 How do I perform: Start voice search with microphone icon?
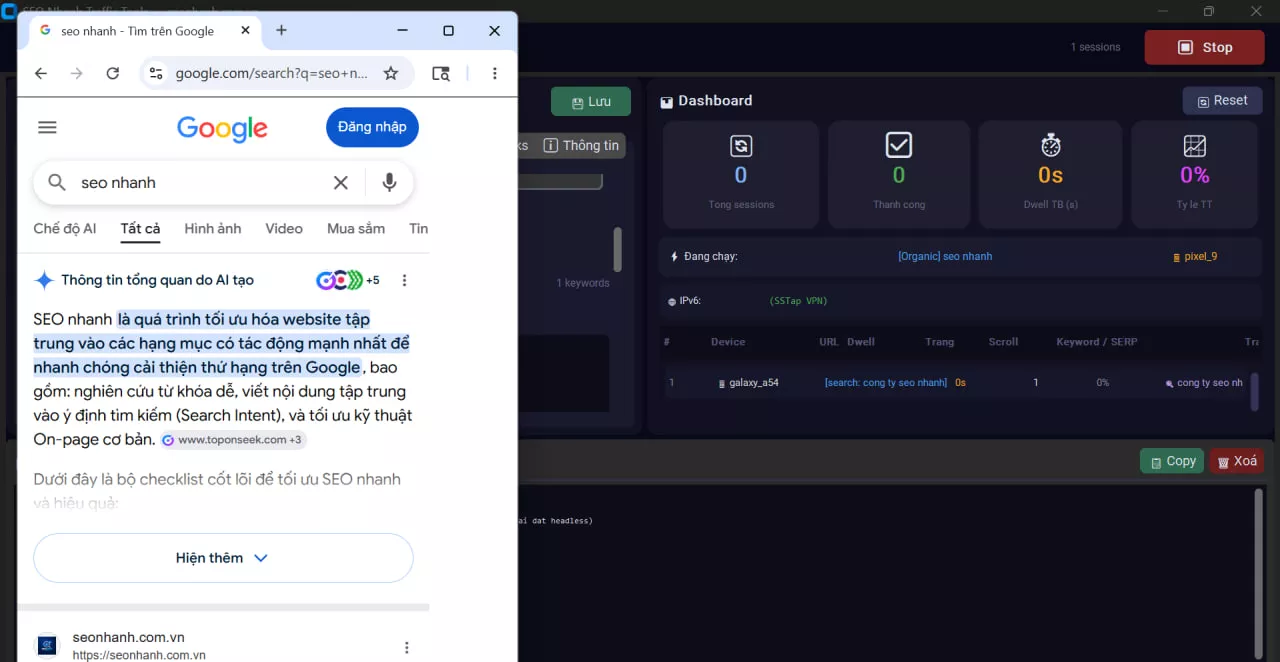click(389, 182)
